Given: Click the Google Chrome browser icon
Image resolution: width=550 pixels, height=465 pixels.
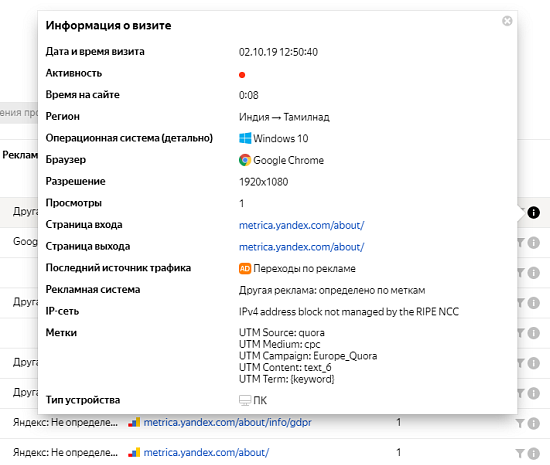Looking at the screenshot, I should pyautogui.click(x=245, y=160).
